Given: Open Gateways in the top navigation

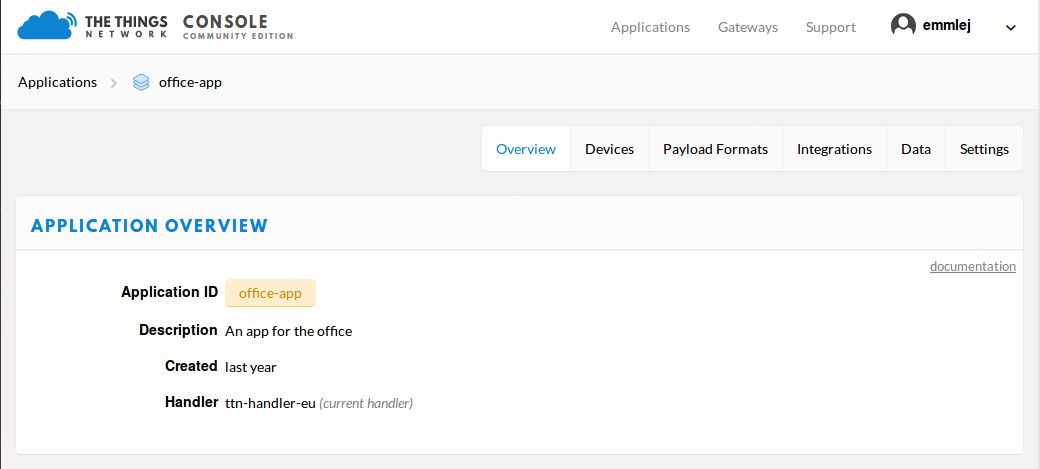Looking at the screenshot, I should pos(748,27).
